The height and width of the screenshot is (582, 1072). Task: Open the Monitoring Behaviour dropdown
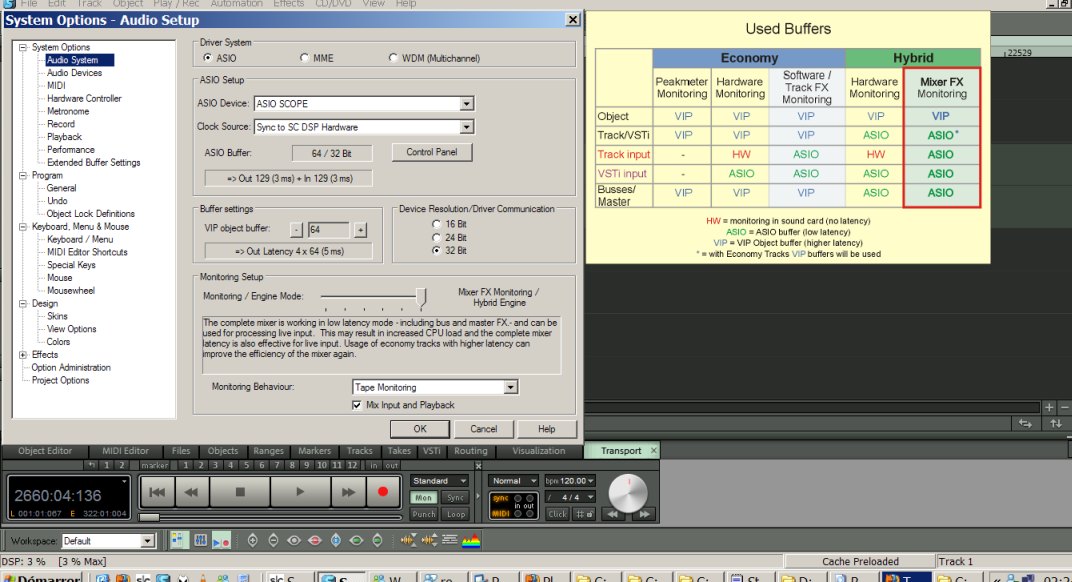pos(510,387)
